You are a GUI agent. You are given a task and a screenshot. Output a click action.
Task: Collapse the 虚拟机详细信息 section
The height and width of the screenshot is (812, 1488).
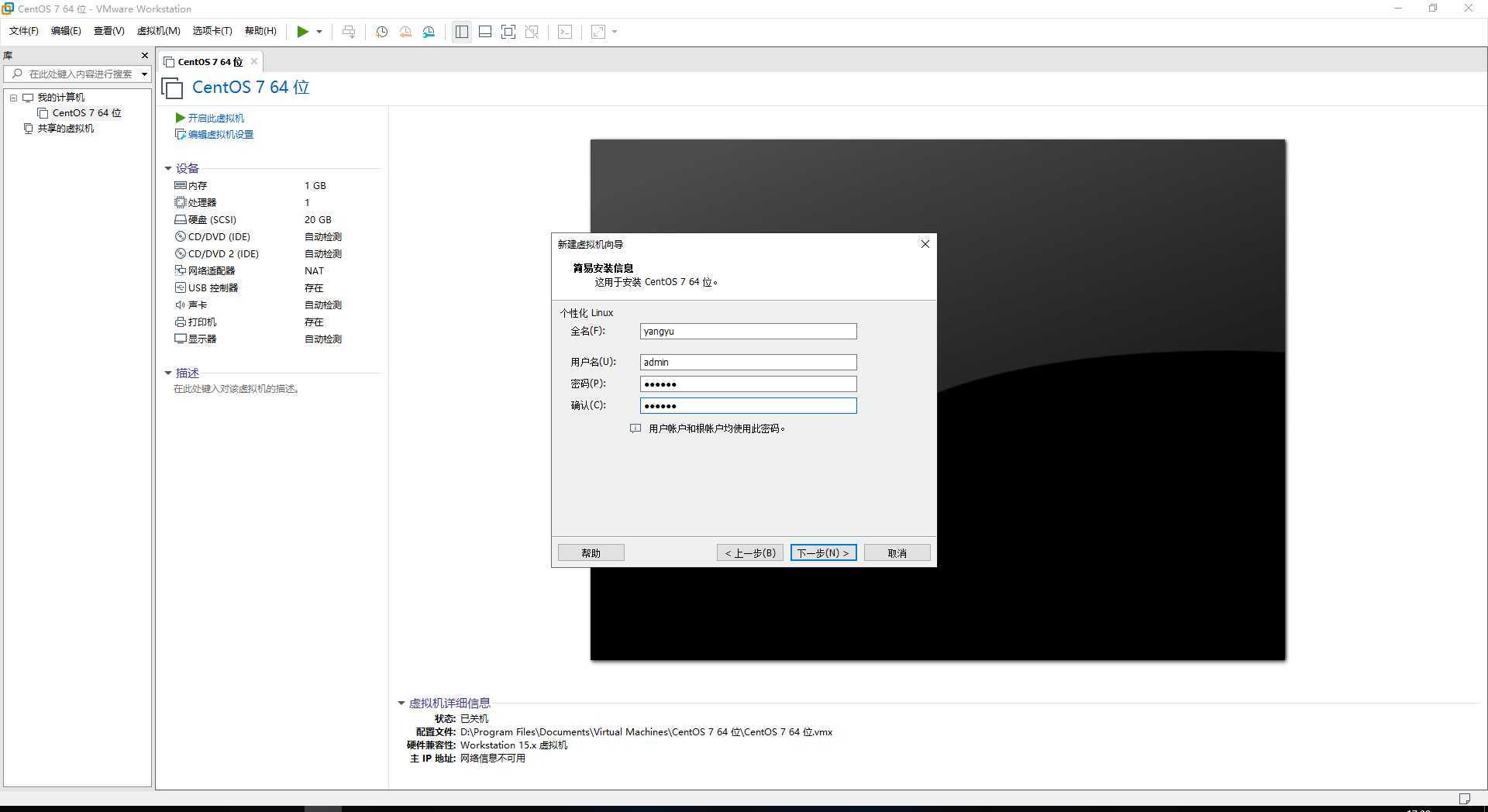click(x=401, y=704)
